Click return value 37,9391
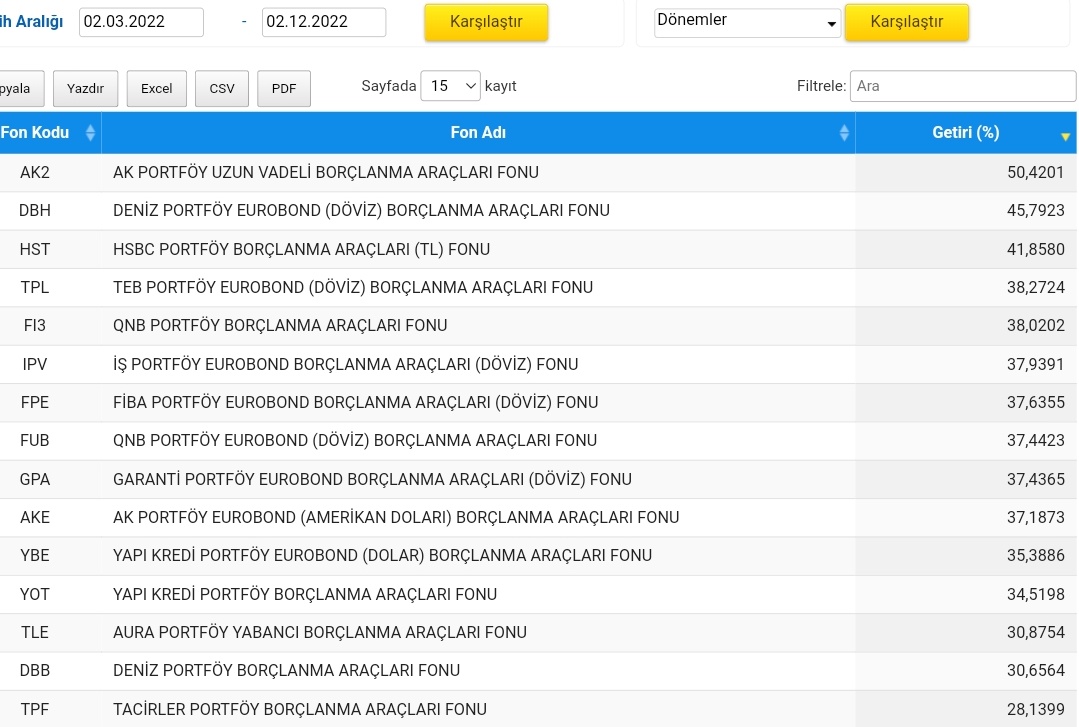Screen dimensions: 1079x727 [x=1036, y=364]
